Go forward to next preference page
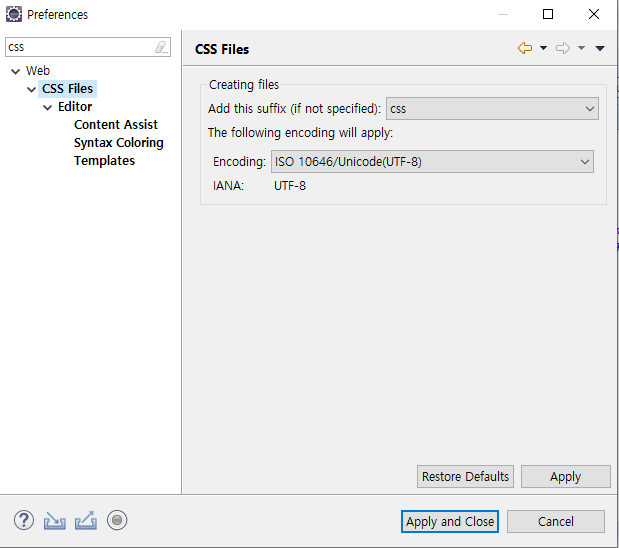 click(563, 48)
